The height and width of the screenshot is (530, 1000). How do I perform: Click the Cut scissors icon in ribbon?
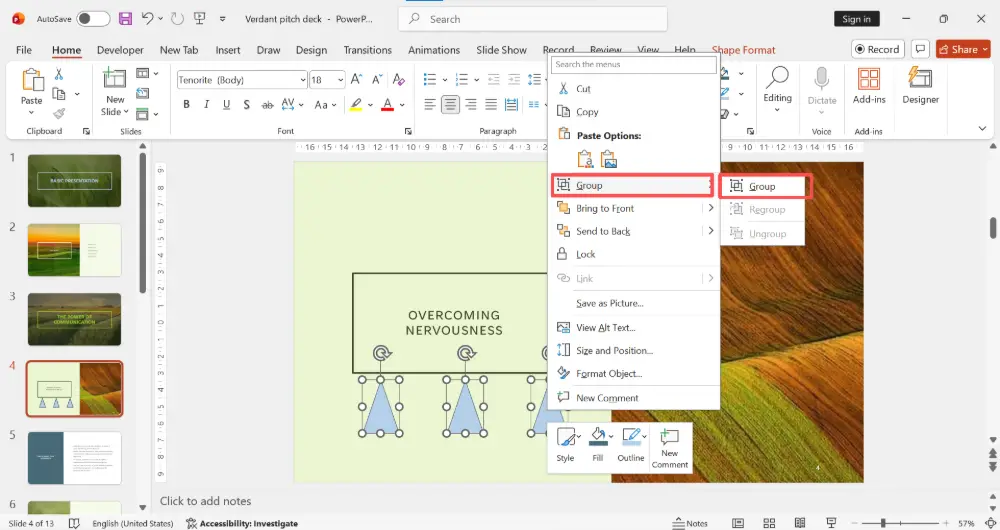(x=59, y=75)
